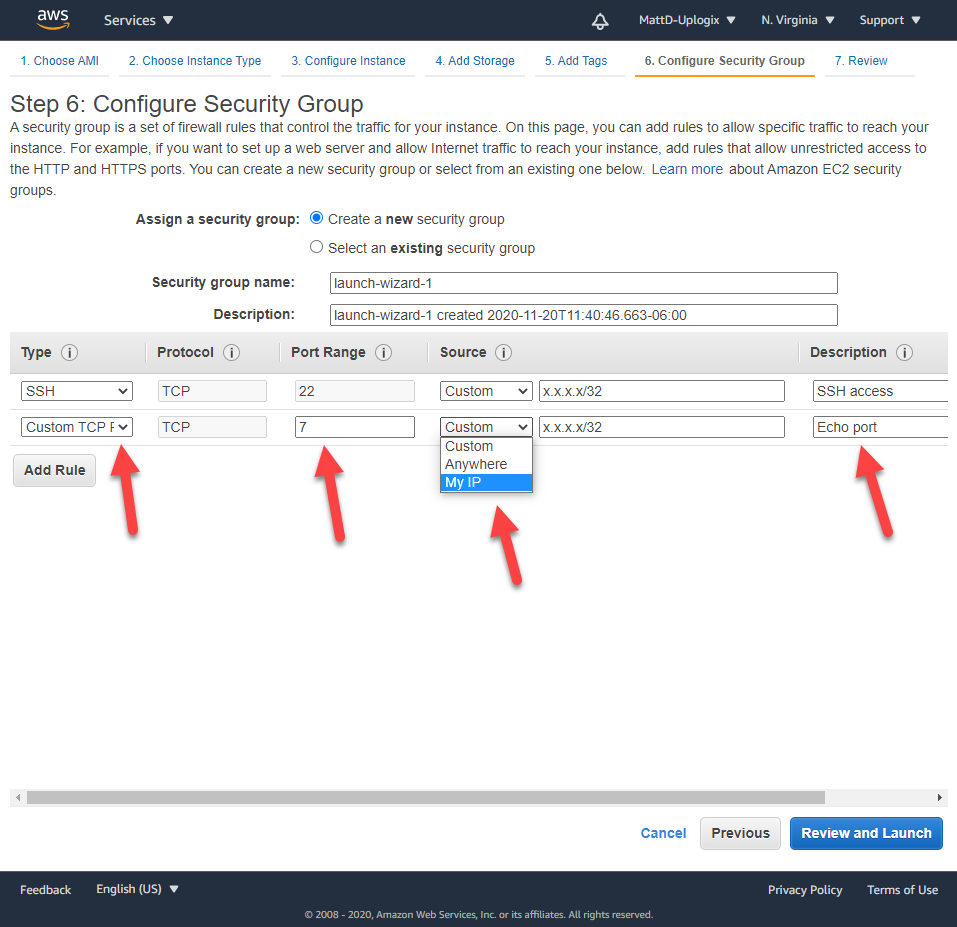
Task: Click right arrow of horizontal scrollbar
Action: click(x=940, y=798)
